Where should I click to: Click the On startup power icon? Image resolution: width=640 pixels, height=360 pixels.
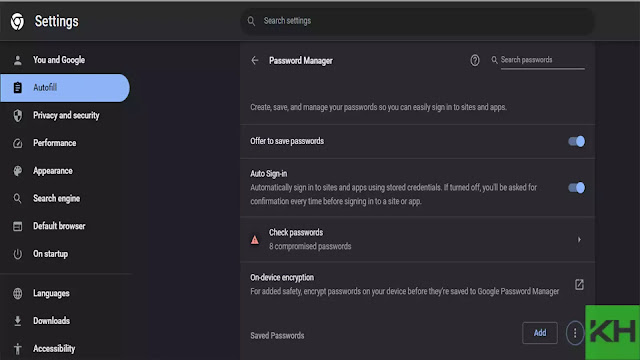click(18, 254)
